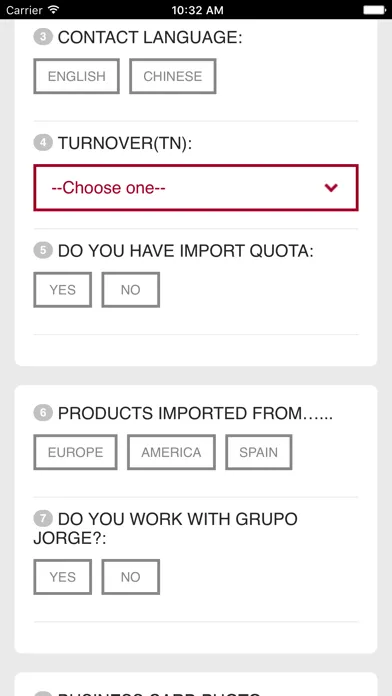Click the step 4 Turnover number badge
The width and height of the screenshot is (392, 696).
[x=43, y=143]
